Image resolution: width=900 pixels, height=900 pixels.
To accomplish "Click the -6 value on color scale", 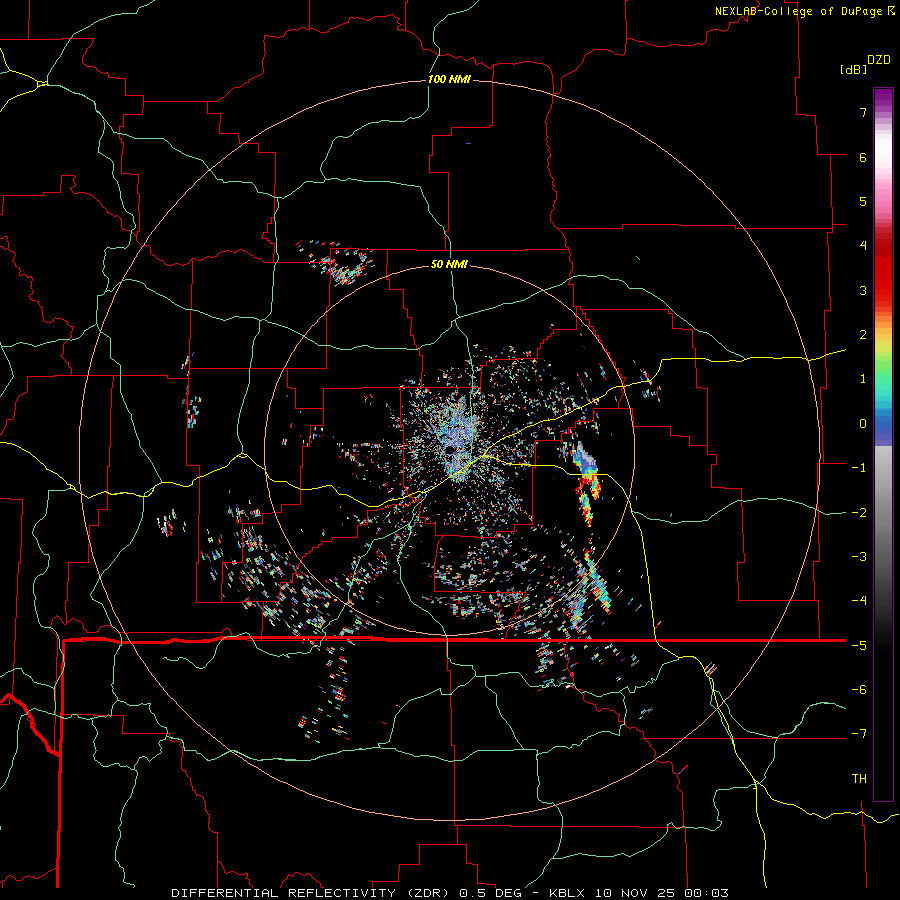I will coord(859,690).
